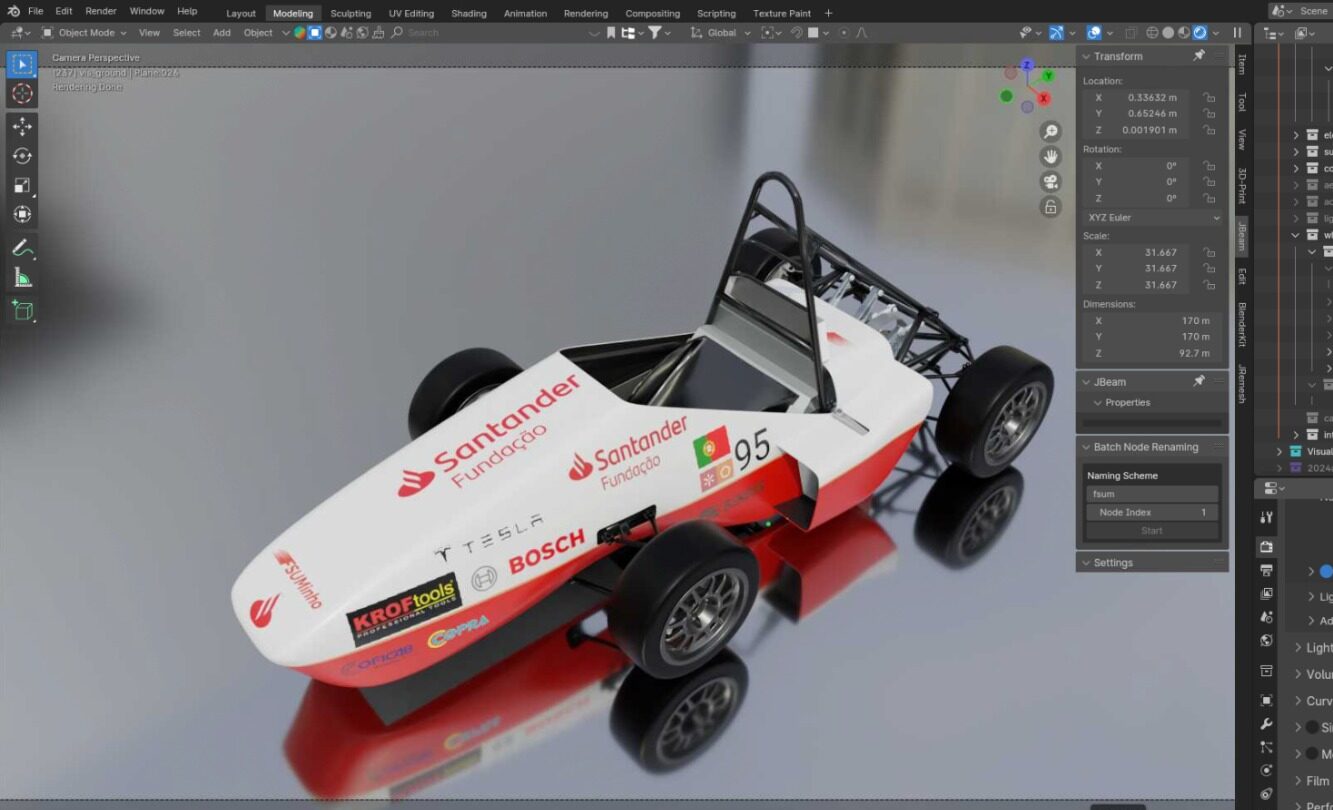
Task: Toggle viewport overlays display
Action: click(x=1094, y=33)
